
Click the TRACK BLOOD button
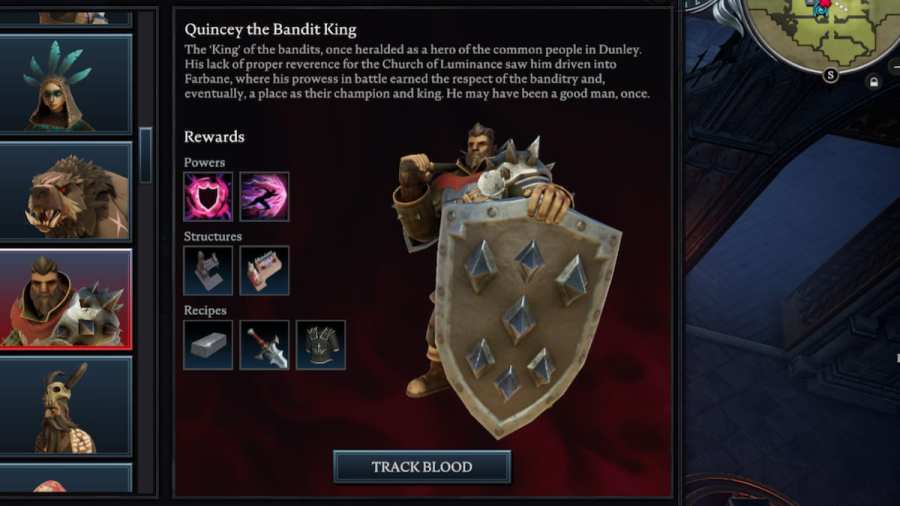[422, 467]
